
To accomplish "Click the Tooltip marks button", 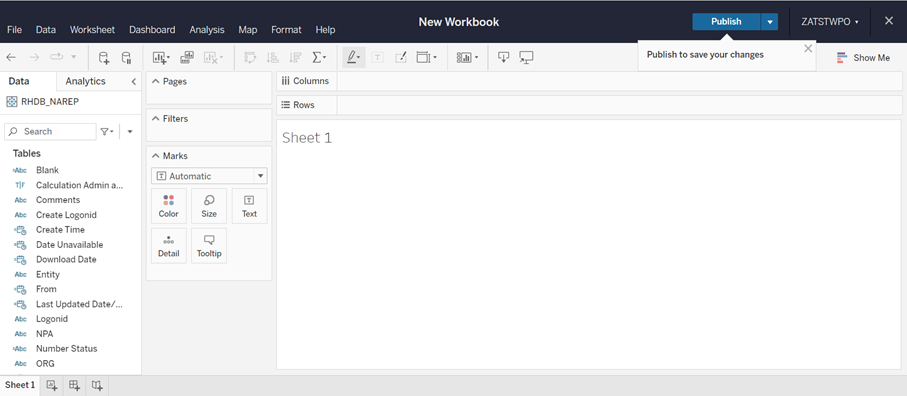I will pyautogui.click(x=209, y=246).
